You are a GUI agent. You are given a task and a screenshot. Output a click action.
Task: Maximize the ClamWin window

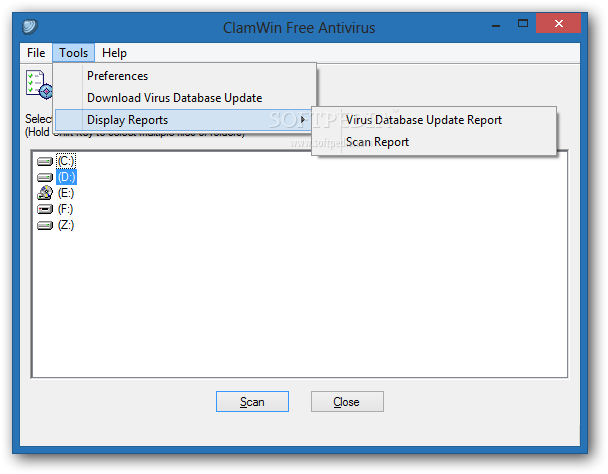(523, 24)
